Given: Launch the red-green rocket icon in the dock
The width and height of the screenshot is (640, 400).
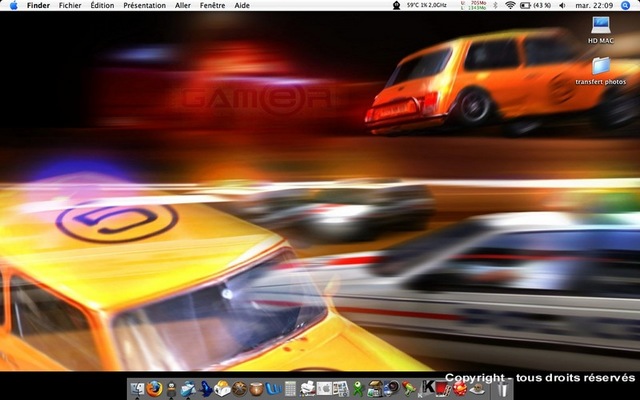Looking at the screenshot, I should 409,389.
